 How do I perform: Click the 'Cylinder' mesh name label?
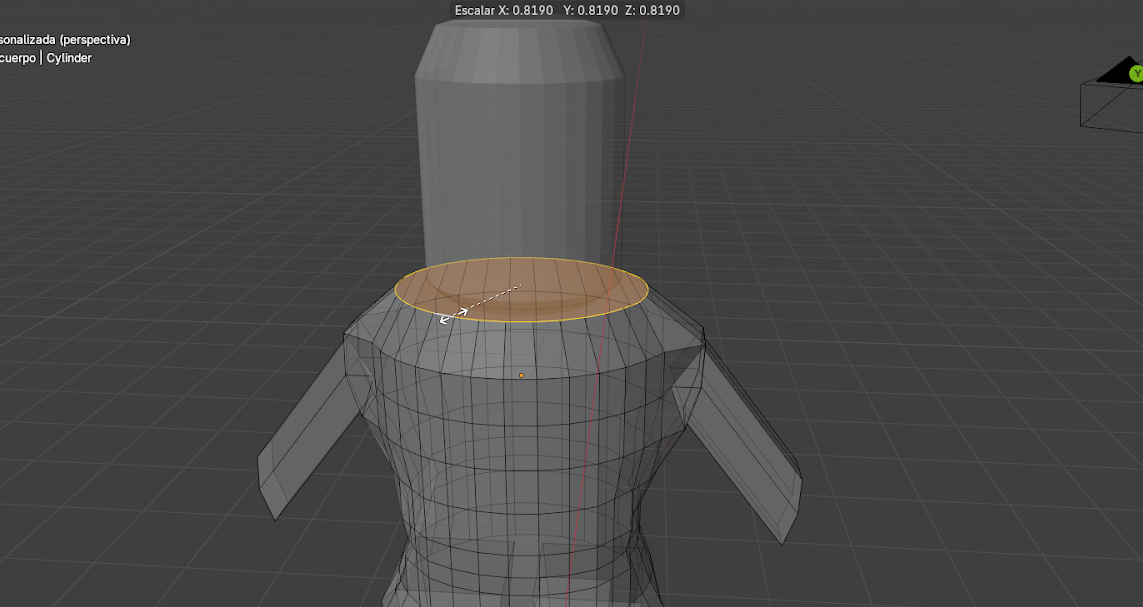(69, 58)
